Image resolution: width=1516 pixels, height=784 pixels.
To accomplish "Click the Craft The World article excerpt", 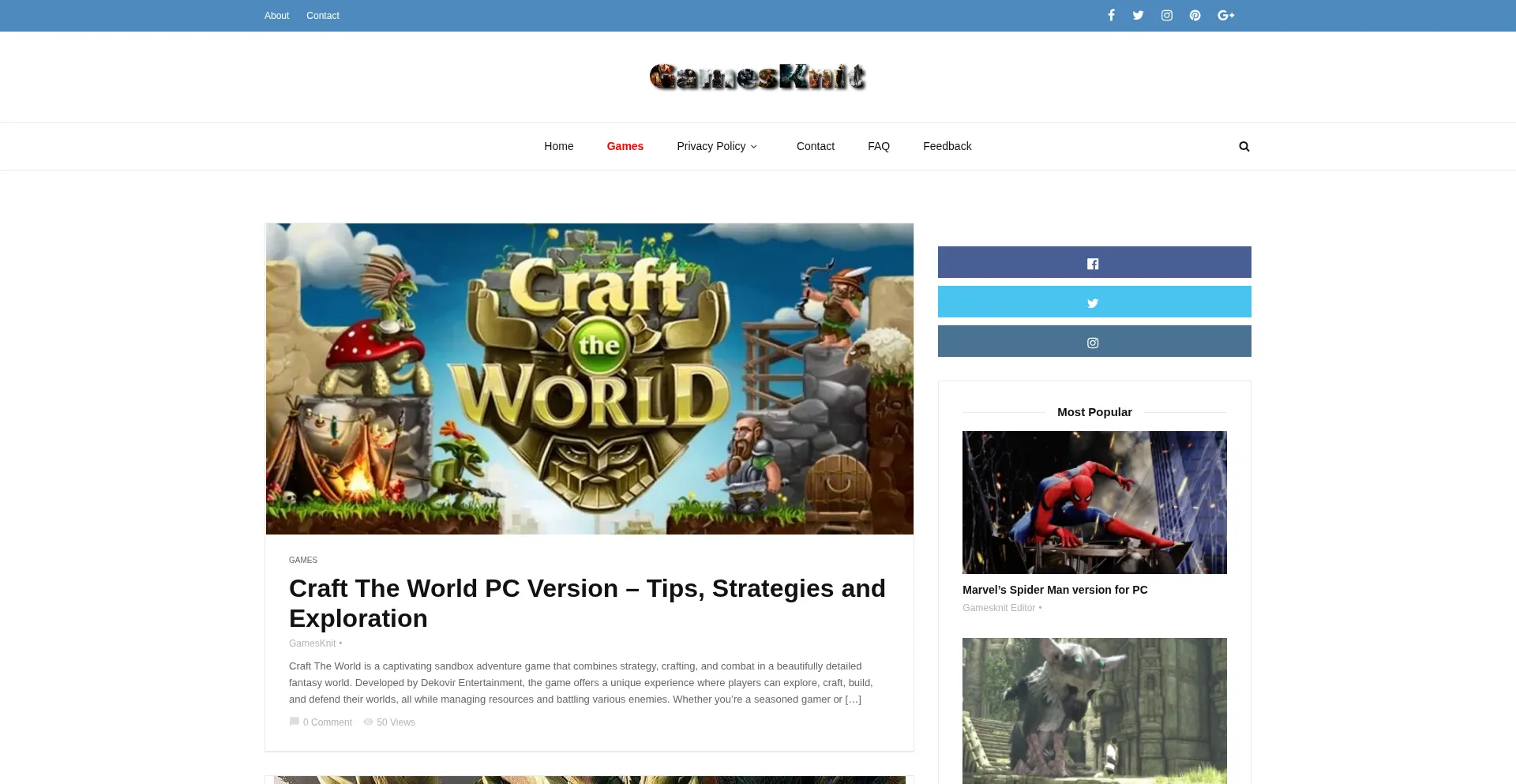I will [x=583, y=683].
